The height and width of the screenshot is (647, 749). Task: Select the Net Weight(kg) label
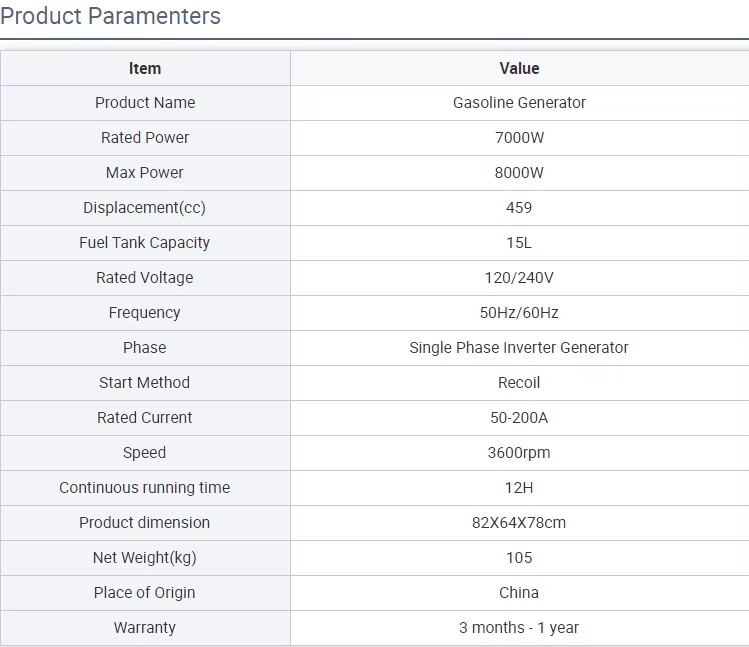tap(145, 558)
